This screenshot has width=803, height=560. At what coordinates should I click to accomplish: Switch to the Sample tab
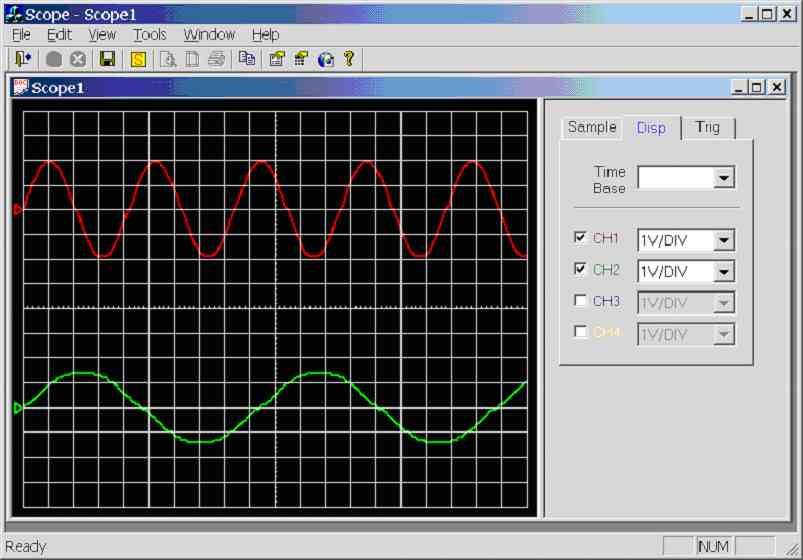click(592, 127)
